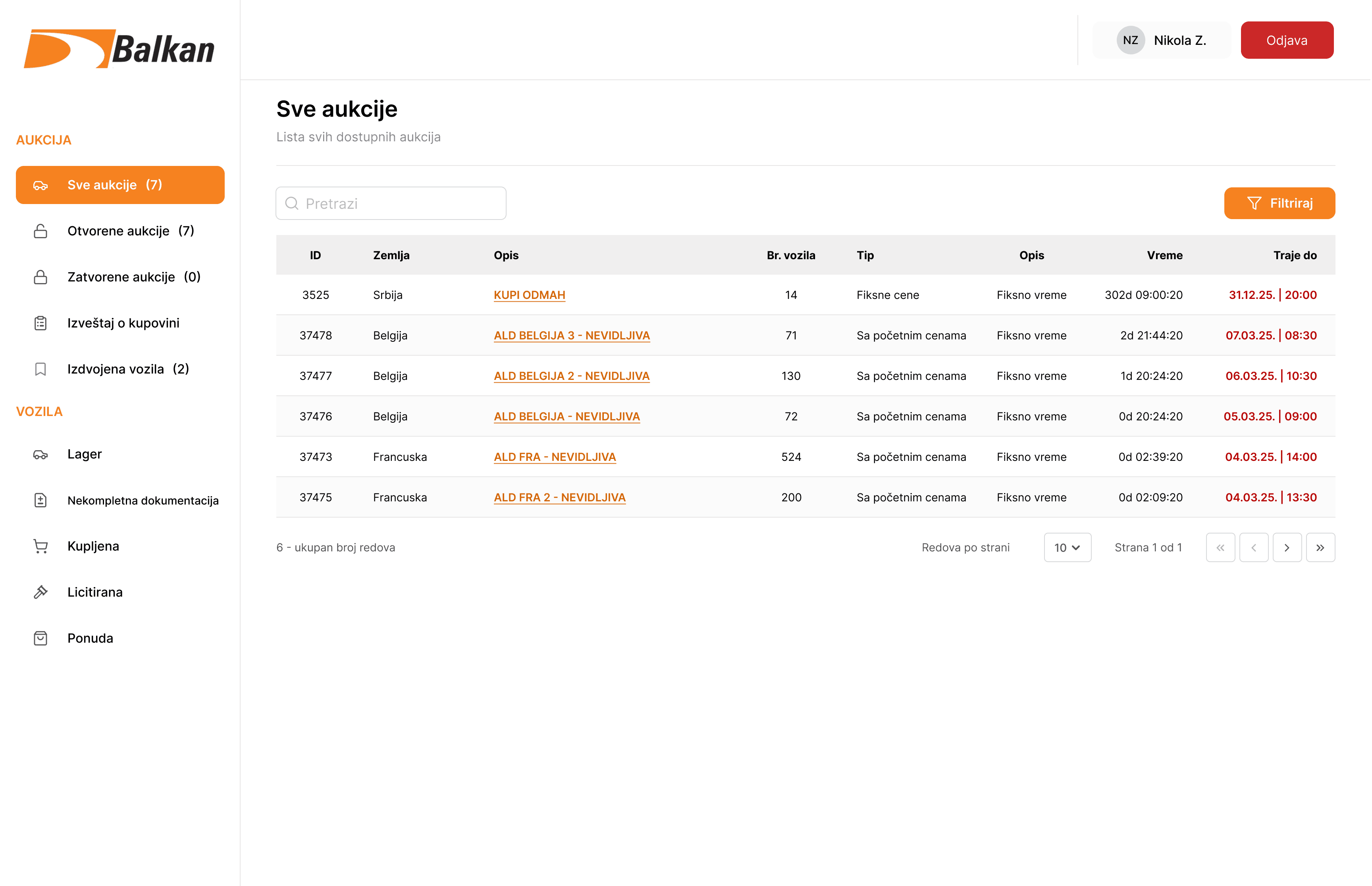The width and height of the screenshot is (1372, 886).
Task: Click end date 07.03.25. | 08:30
Action: tap(1271, 335)
